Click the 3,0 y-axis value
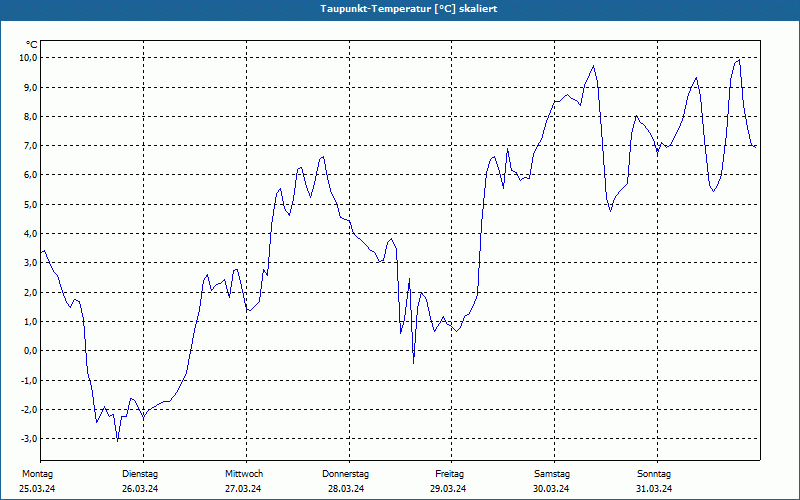 tap(30, 263)
